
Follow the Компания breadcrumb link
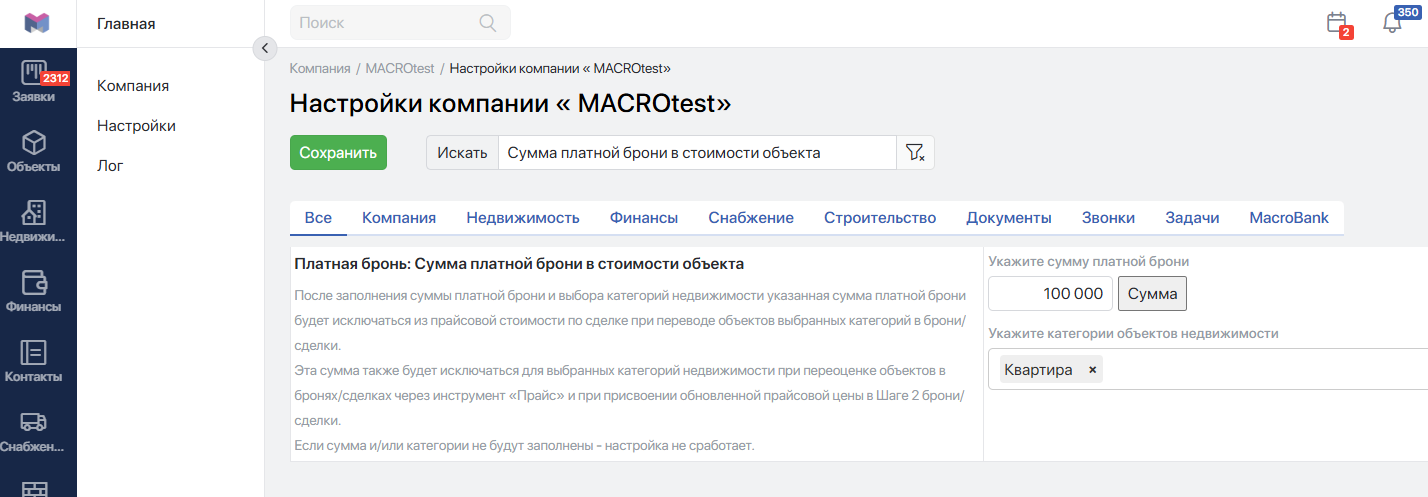(x=320, y=69)
